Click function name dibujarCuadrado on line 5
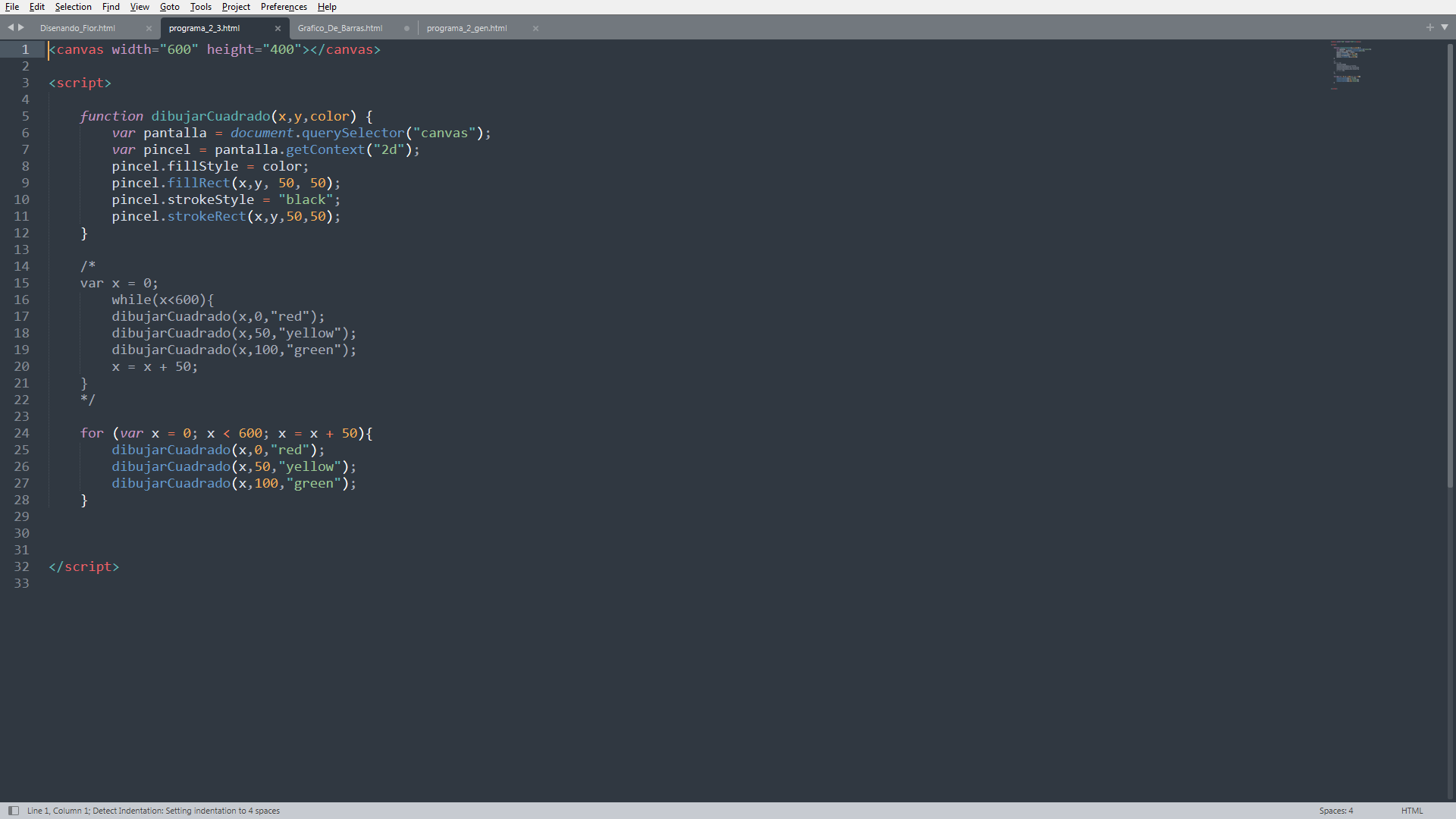The height and width of the screenshot is (819, 1456). (x=211, y=116)
